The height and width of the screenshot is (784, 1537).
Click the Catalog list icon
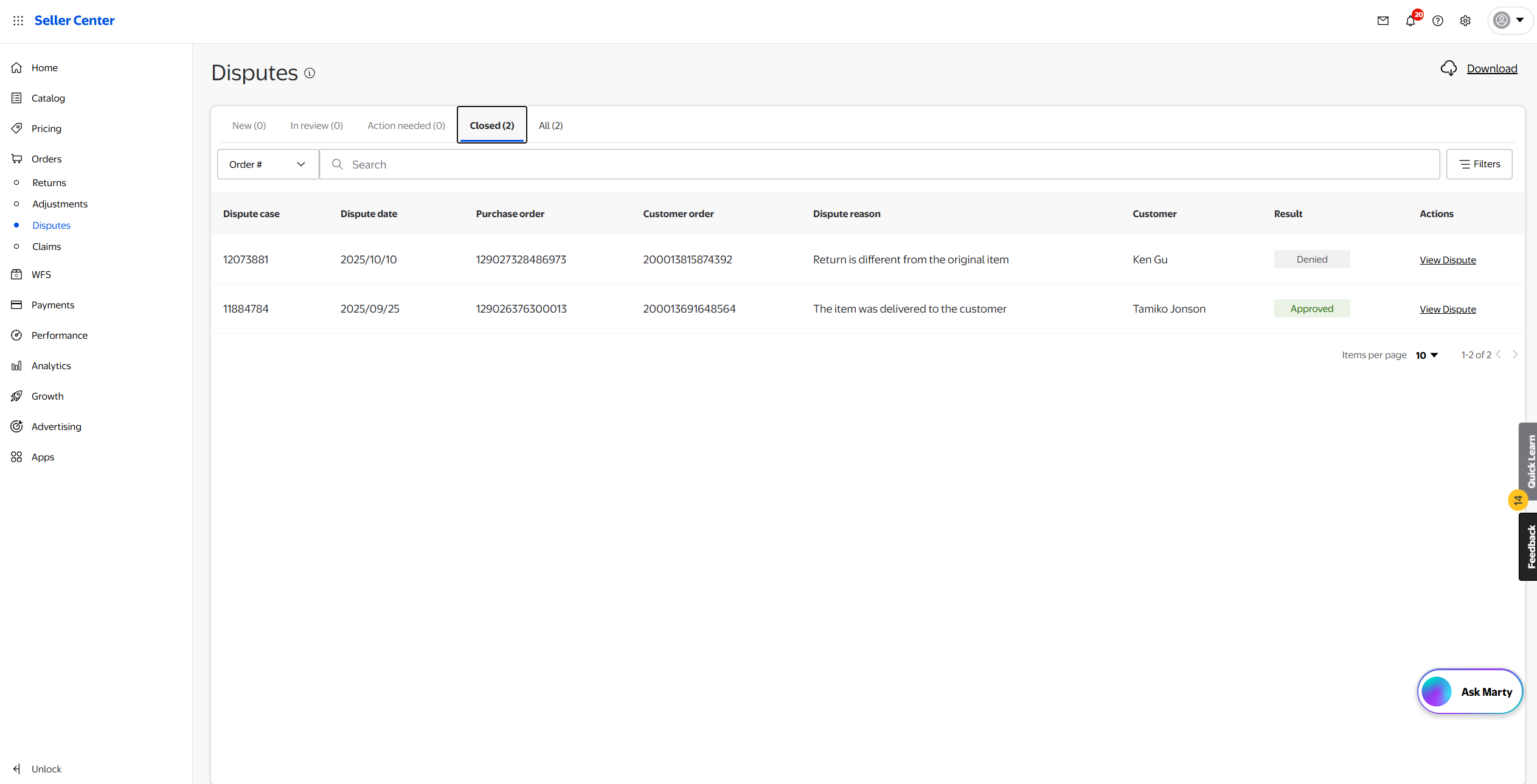click(17, 98)
